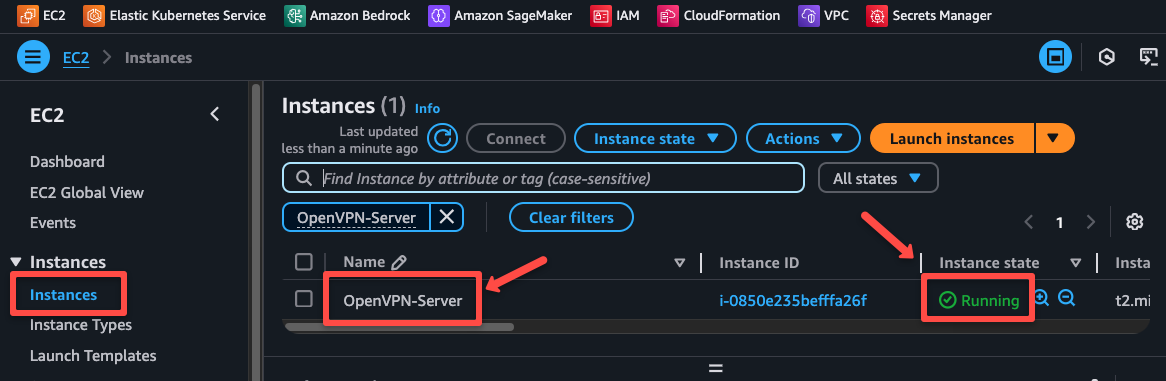1166x381 pixels.
Task: Open the CloudShell-style terminal icon at top right
Action: [x=1148, y=57]
